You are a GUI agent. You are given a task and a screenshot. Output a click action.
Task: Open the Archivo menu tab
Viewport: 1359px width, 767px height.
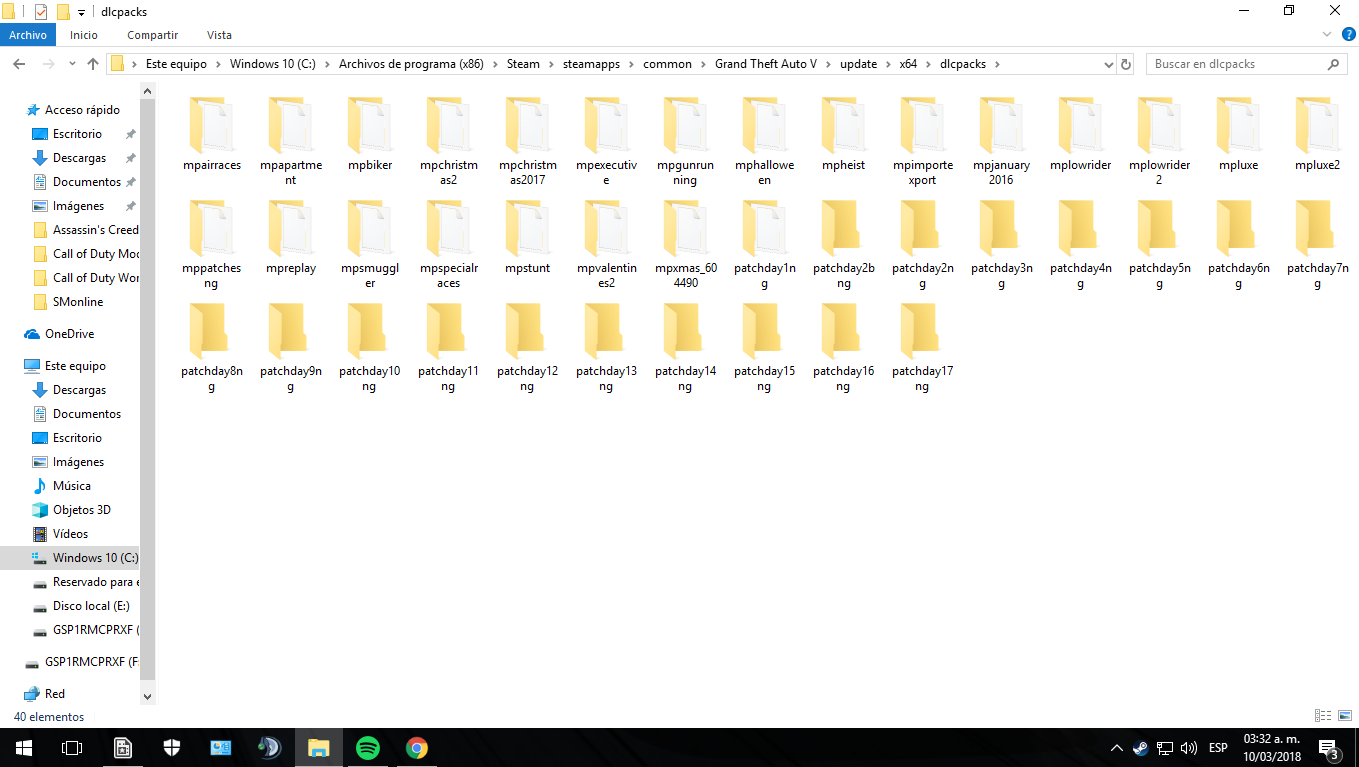tap(28, 35)
